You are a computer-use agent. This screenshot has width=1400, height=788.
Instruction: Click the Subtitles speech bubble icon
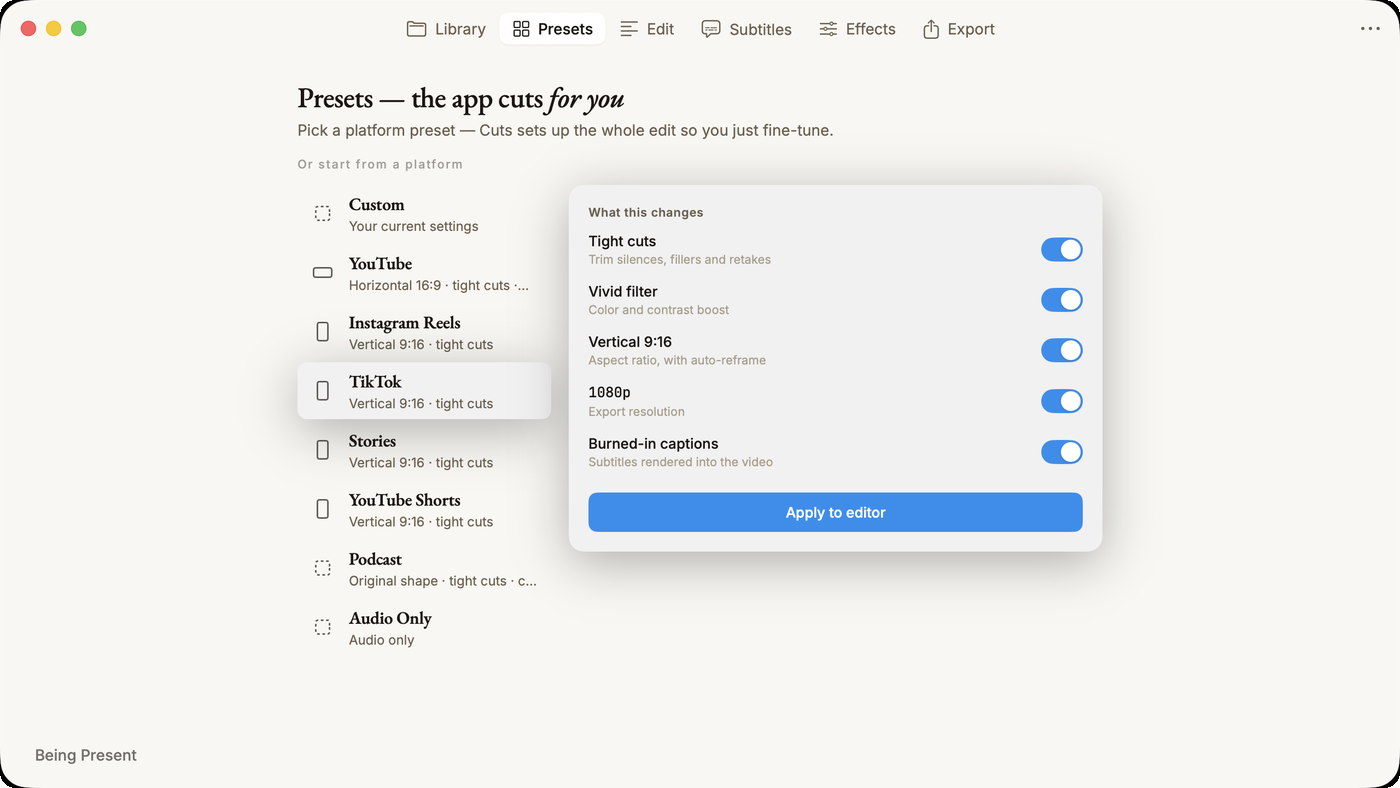711,29
